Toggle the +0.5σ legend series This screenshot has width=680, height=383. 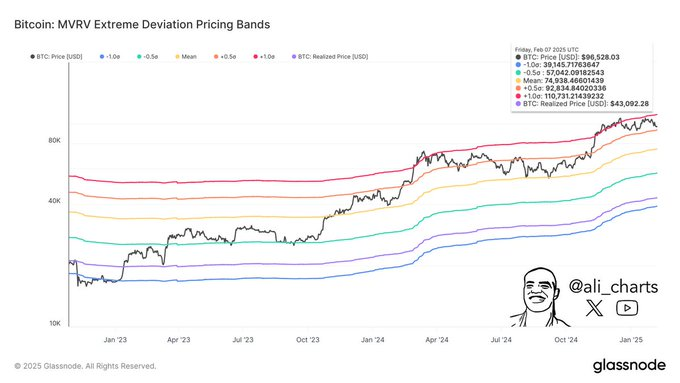225,56
